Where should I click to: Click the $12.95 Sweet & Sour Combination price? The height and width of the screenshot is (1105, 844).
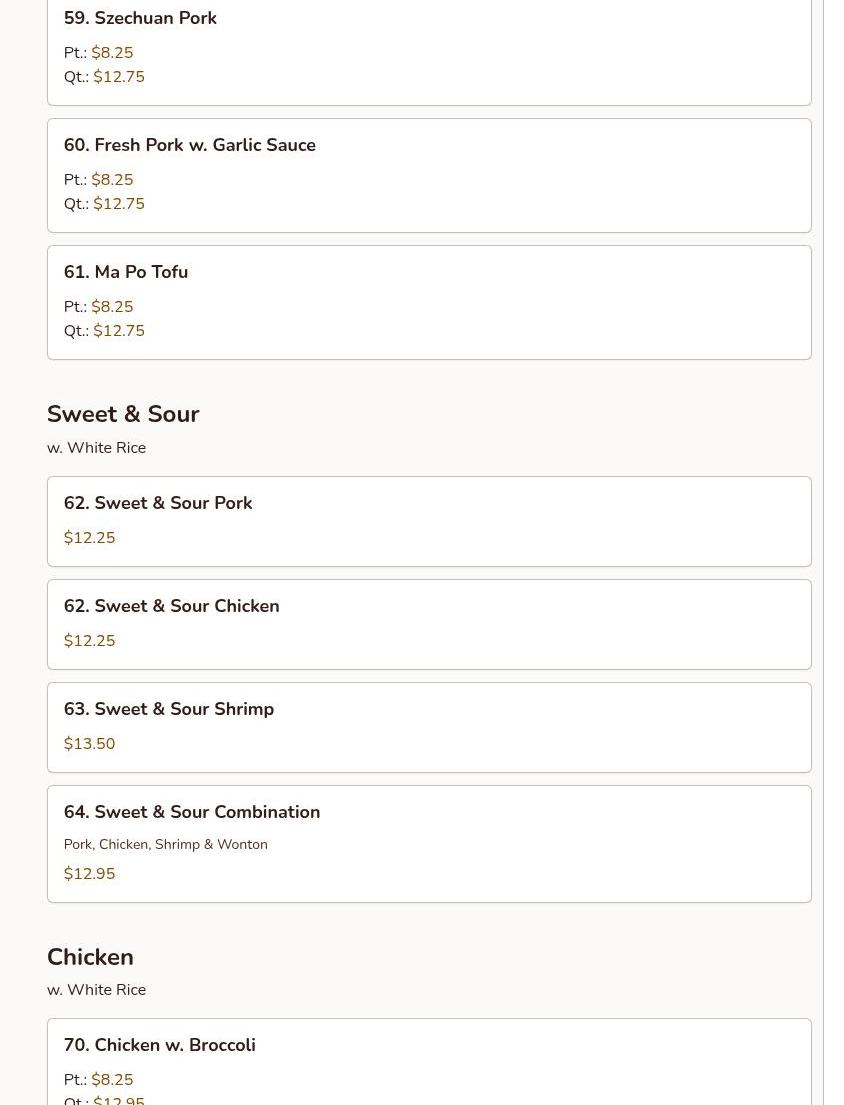point(90,874)
